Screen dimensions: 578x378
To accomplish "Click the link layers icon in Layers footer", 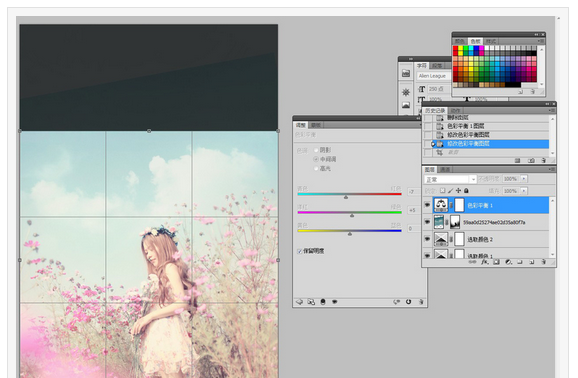I will pos(472,262).
